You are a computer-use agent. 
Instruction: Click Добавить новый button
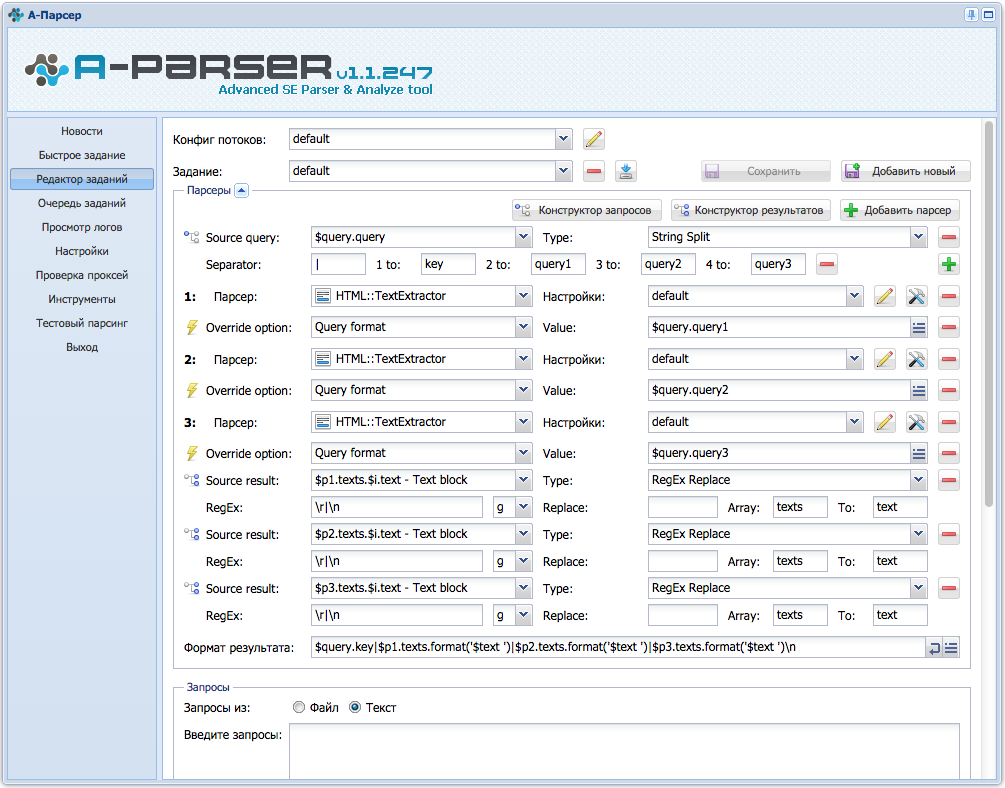[906, 171]
